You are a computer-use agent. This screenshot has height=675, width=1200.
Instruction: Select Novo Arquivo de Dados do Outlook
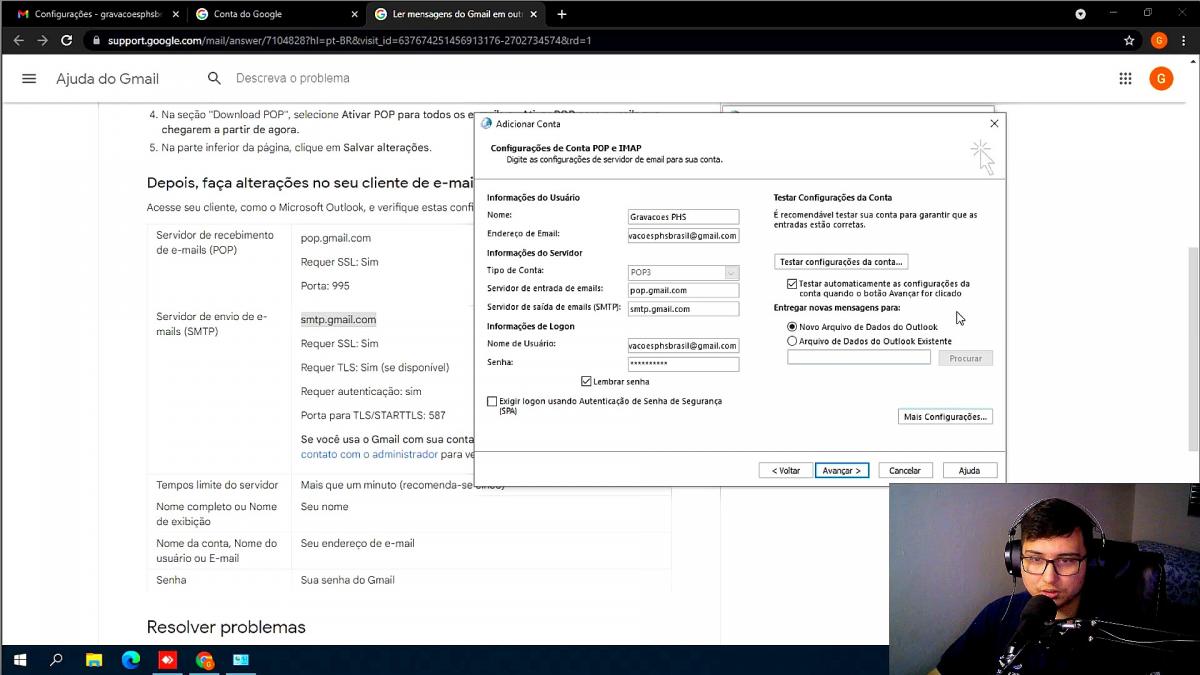(792, 327)
